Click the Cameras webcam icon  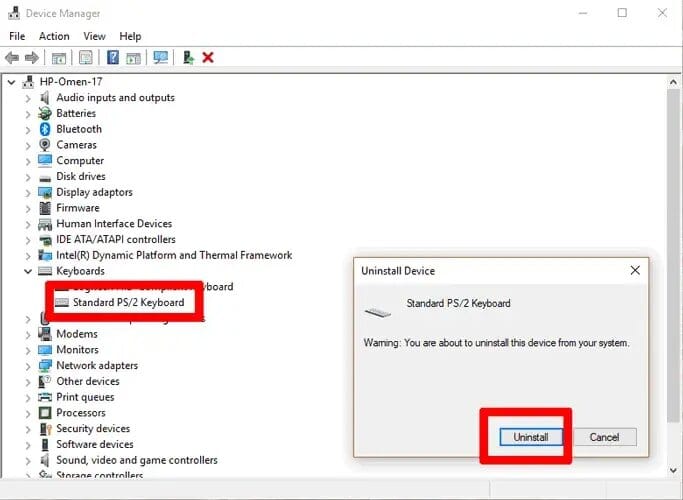coord(44,145)
